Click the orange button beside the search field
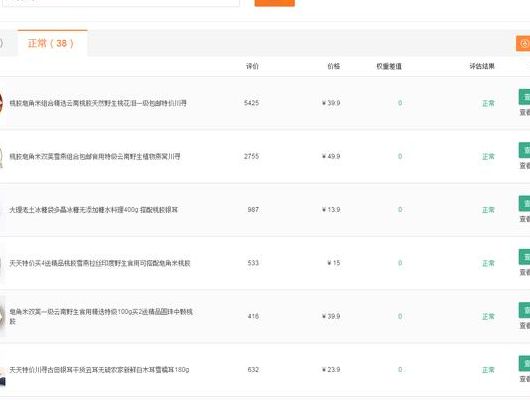 (x=274, y=3)
